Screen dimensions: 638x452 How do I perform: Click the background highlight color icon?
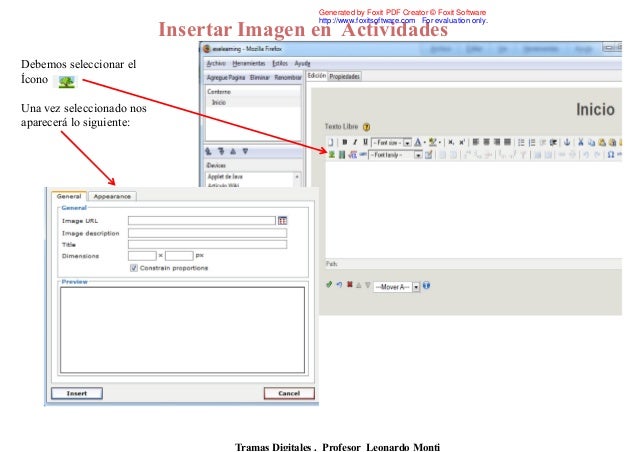tap(433, 142)
